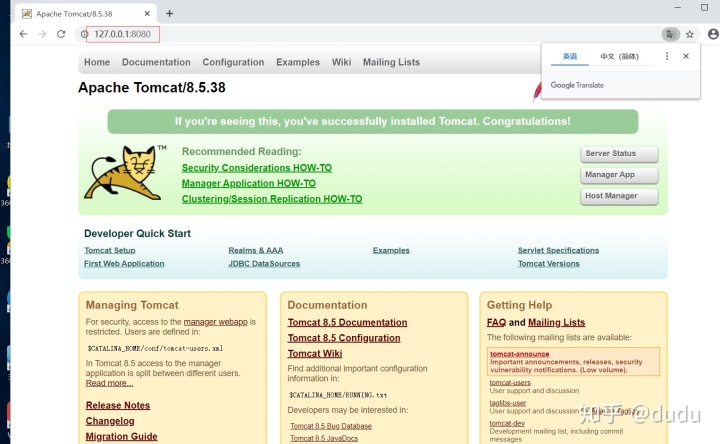Open the Changelog link
Viewport: 720px width, 444px height.
tap(110, 421)
